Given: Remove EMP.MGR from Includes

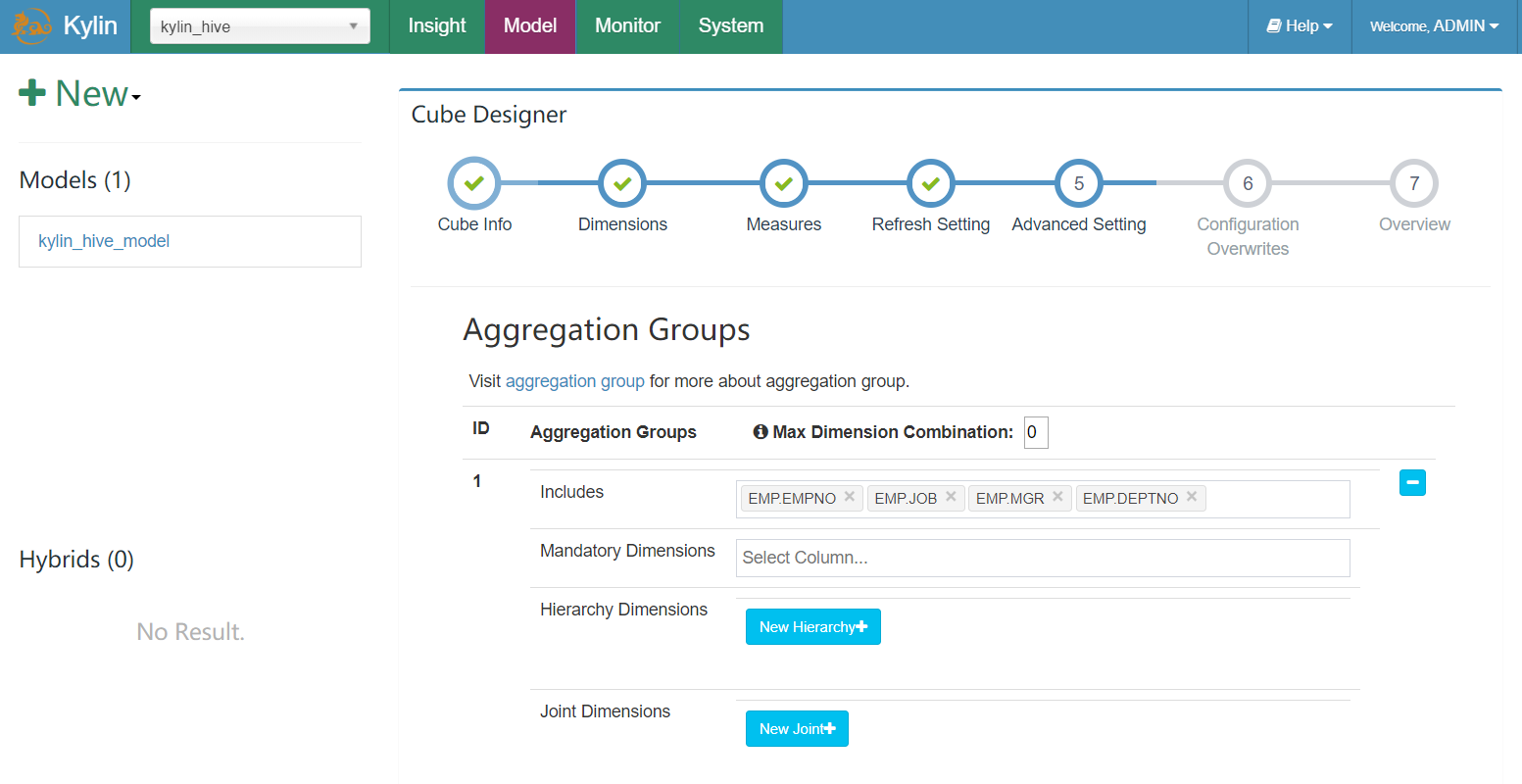Looking at the screenshot, I should (x=1057, y=497).
